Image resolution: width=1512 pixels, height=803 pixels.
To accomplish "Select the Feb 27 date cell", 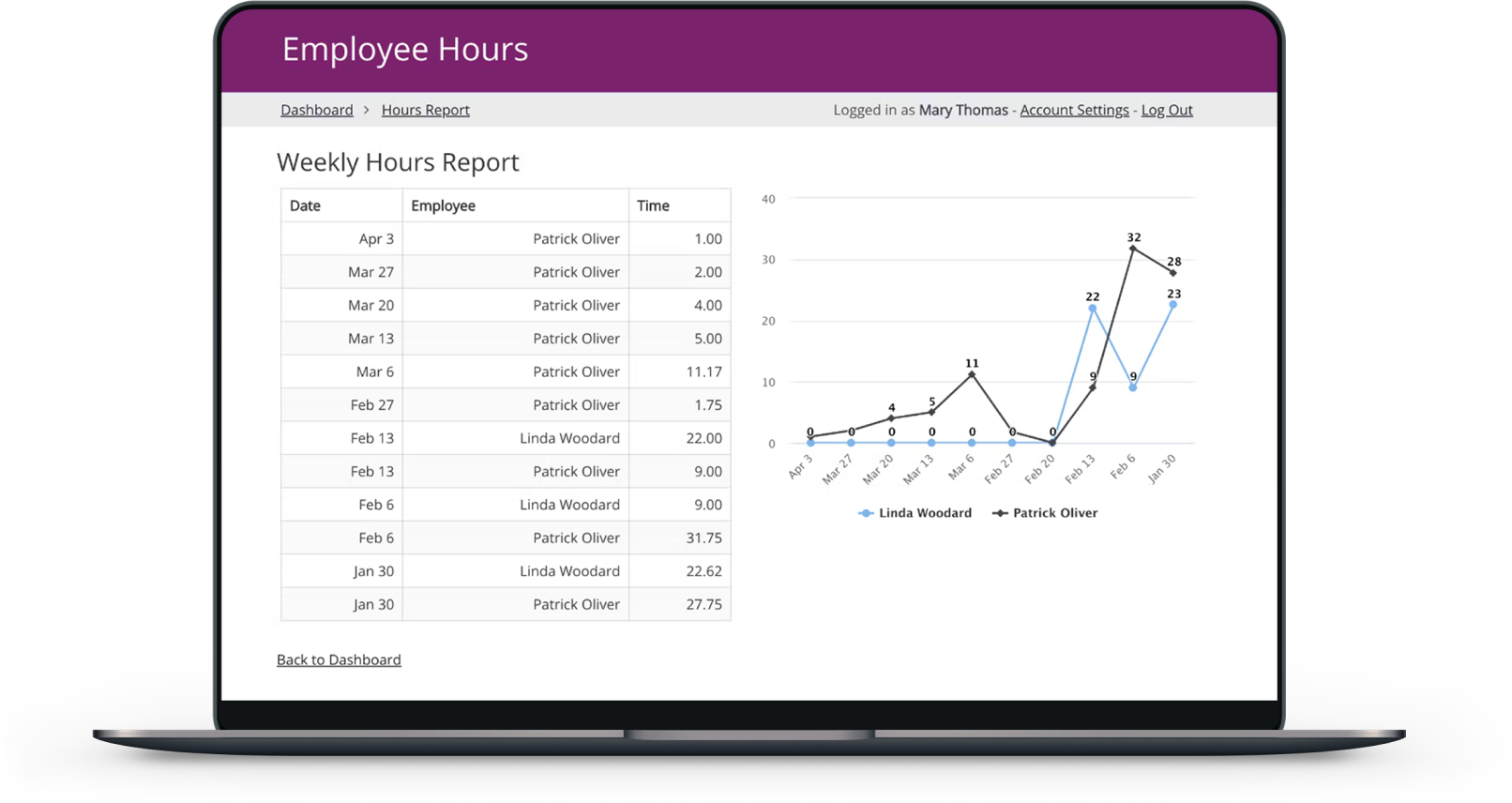I will point(341,405).
